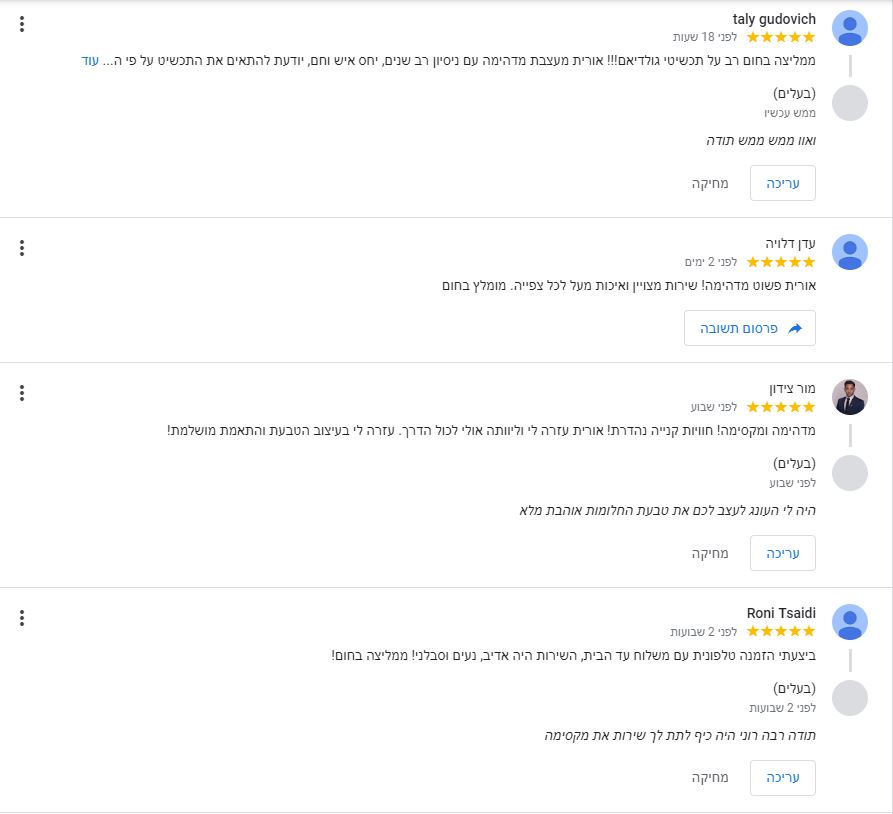
Task: Expand taly gudovich's review with עוד link
Action: tap(90, 61)
